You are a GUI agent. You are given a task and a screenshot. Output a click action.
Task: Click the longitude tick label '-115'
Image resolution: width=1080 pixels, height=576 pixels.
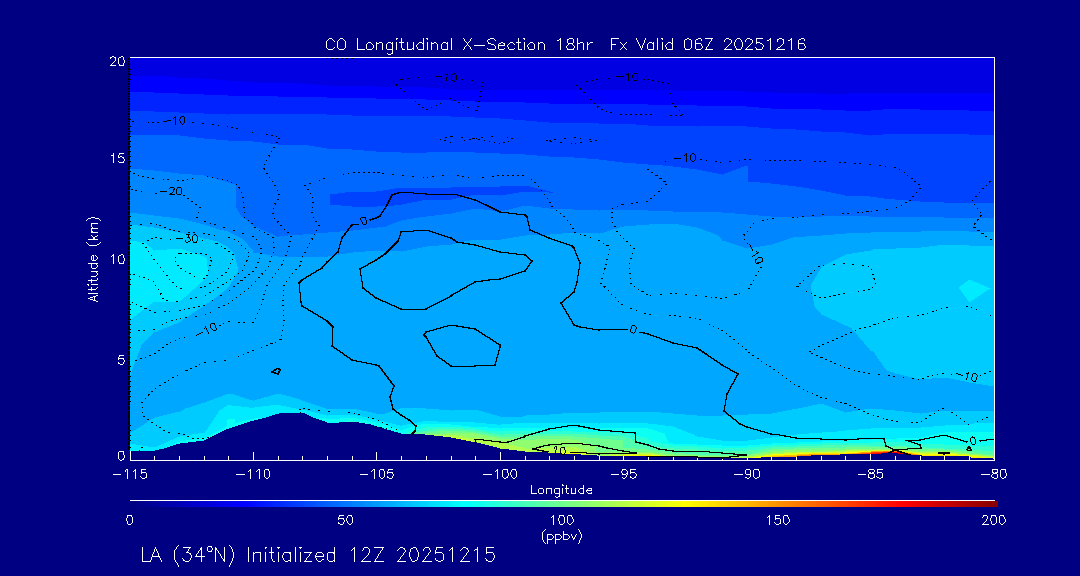tap(130, 475)
